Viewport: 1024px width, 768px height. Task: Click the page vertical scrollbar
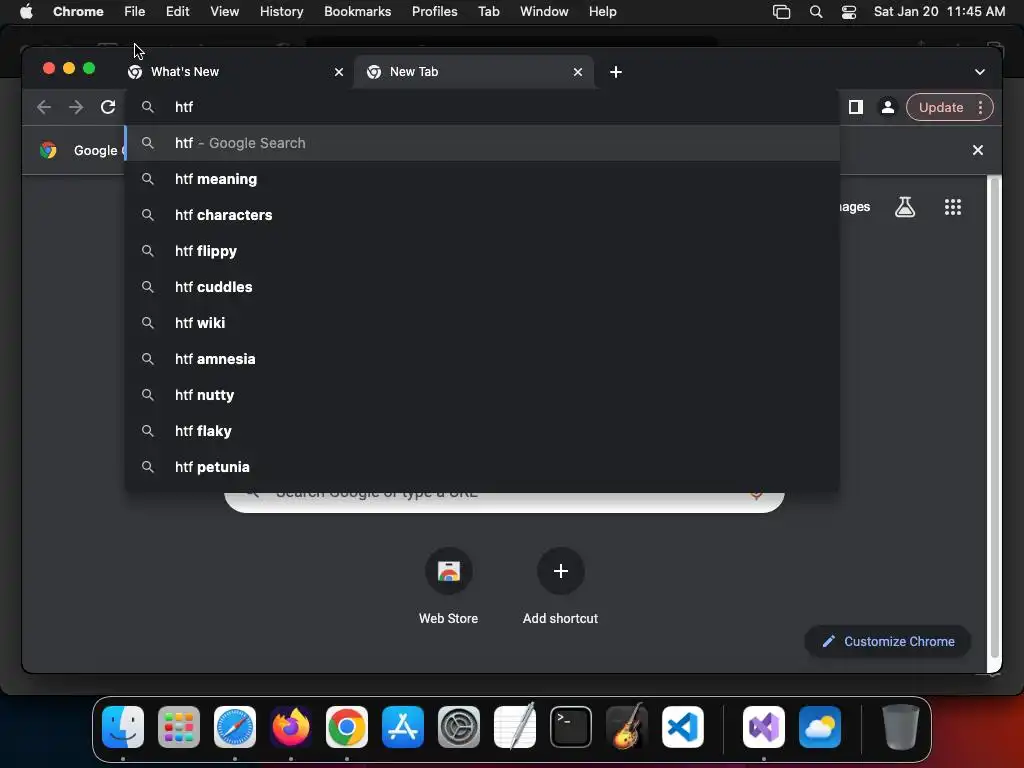pyautogui.click(x=995, y=418)
